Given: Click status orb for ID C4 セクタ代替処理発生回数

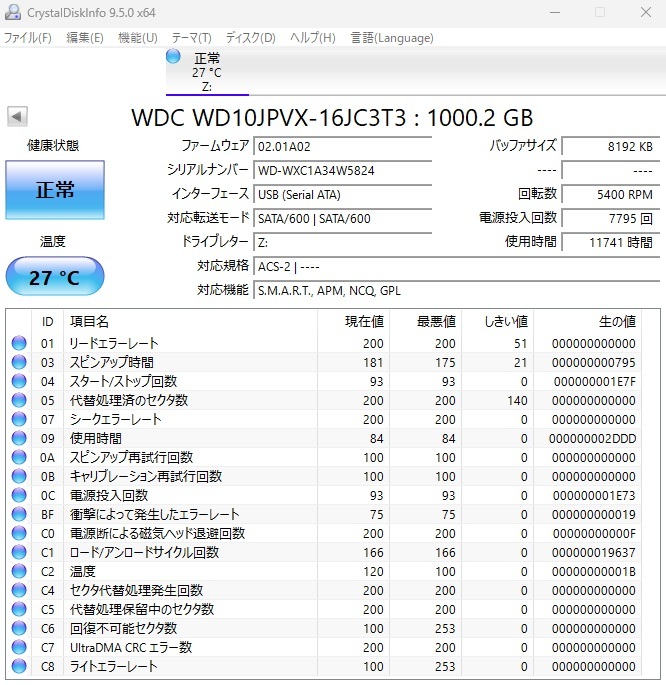Looking at the screenshot, I should pyautogui.click(x=19, y=590).
